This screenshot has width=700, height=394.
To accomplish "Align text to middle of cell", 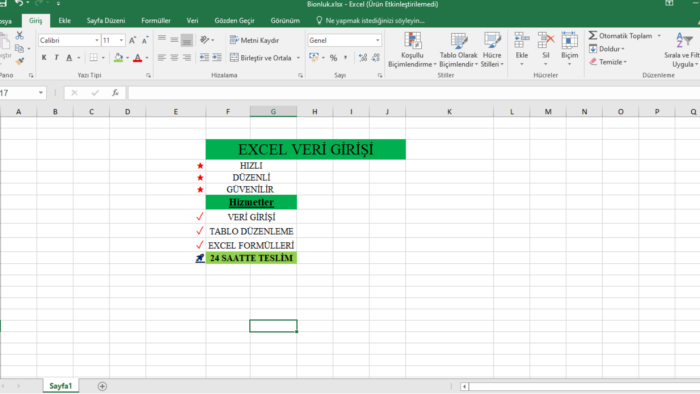I will point(175,40).
